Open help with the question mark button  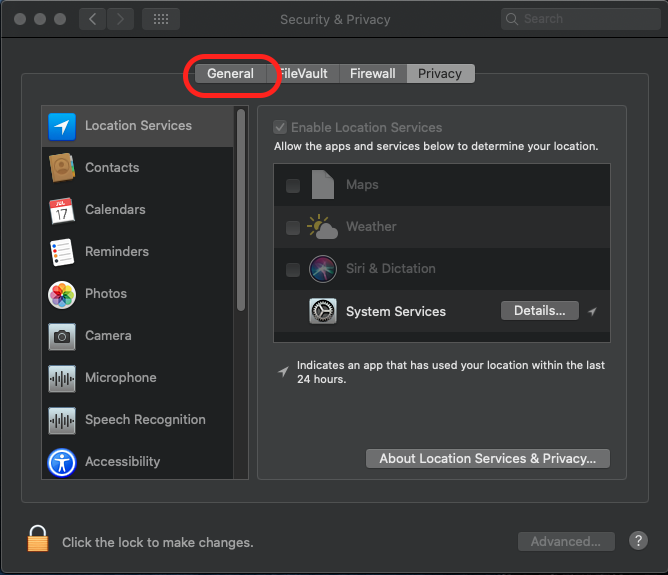click(638, 541)
